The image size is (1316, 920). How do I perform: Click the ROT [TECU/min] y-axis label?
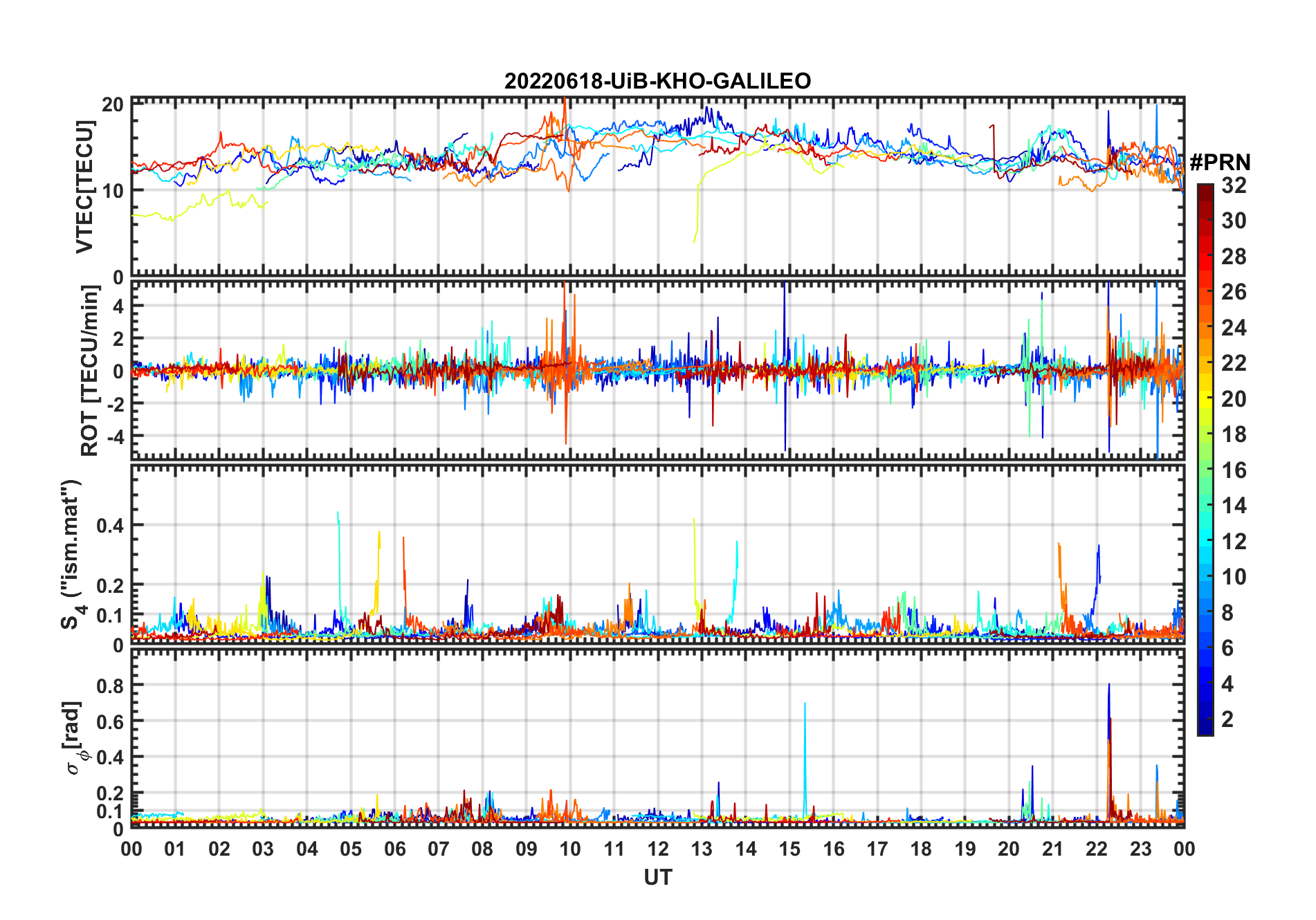pyautogui.click(x=89, y=371)
